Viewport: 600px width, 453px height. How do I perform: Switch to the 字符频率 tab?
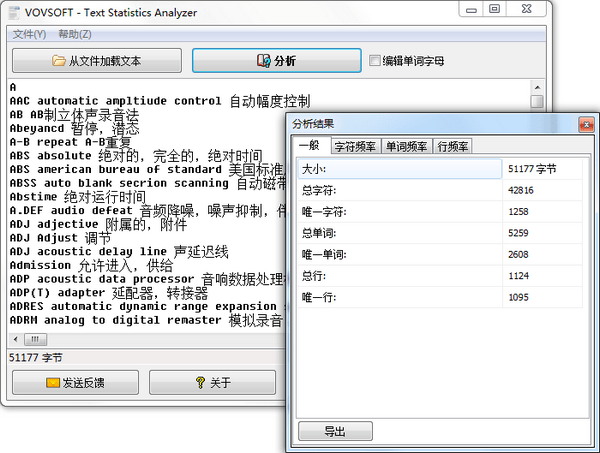(355, 147)
